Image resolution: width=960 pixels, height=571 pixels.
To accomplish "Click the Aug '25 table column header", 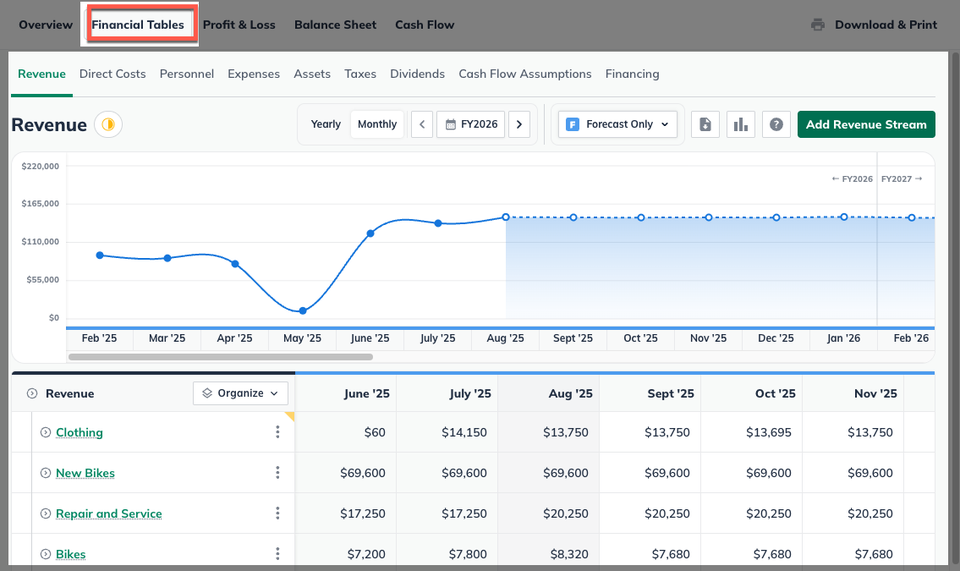I will coord(549,394).
